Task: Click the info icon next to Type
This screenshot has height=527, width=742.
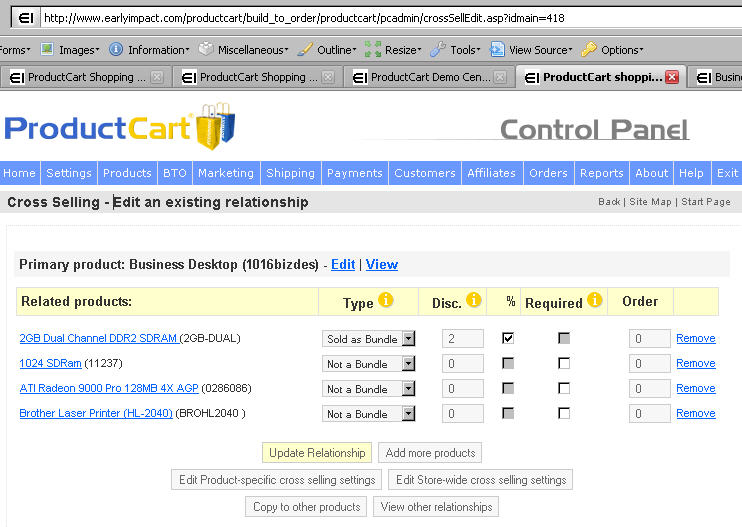Action: 386,300
